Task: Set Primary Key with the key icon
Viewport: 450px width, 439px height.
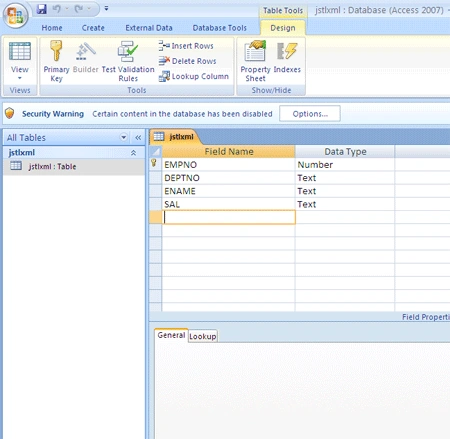Action: pos(56,61)
